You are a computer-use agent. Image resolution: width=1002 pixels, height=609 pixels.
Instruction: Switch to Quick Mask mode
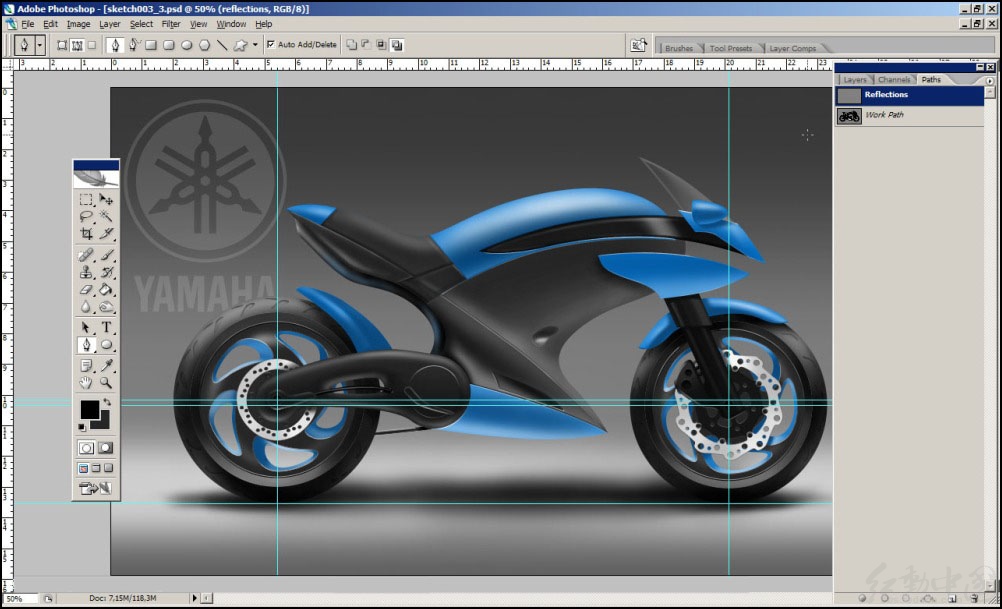coord(106,448)
